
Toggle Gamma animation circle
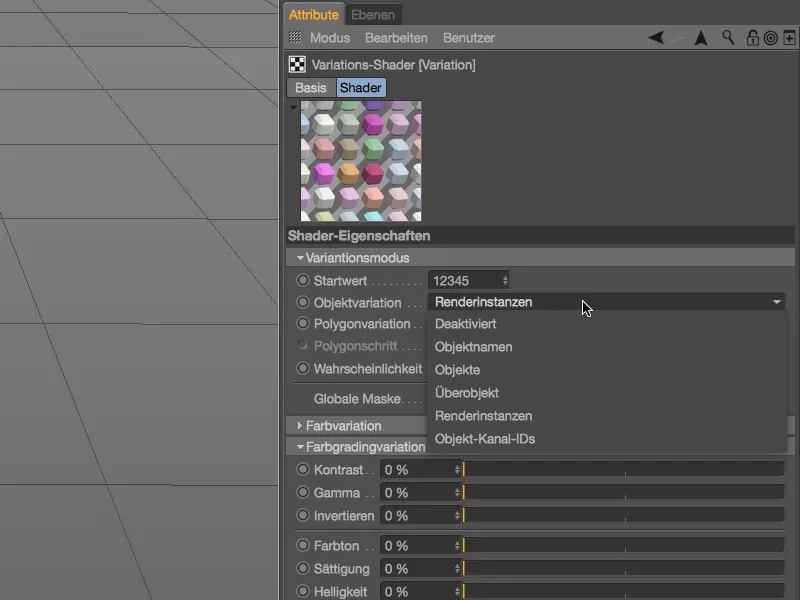[303, 492]
